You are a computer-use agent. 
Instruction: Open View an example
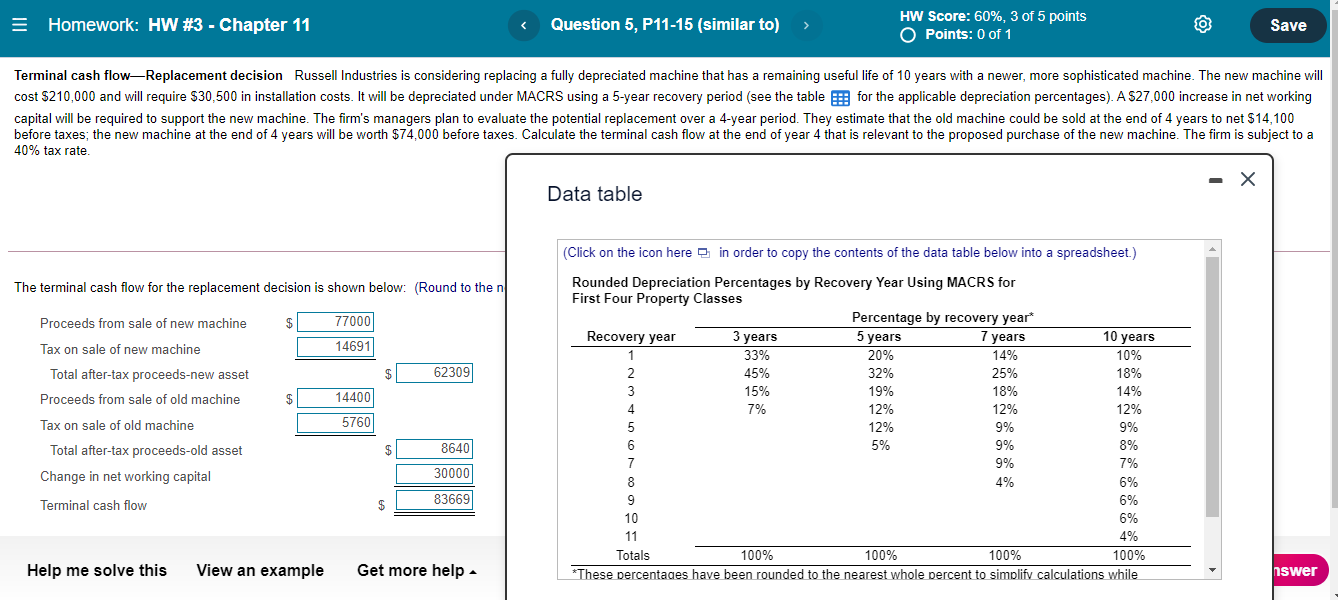pos(260,570)
